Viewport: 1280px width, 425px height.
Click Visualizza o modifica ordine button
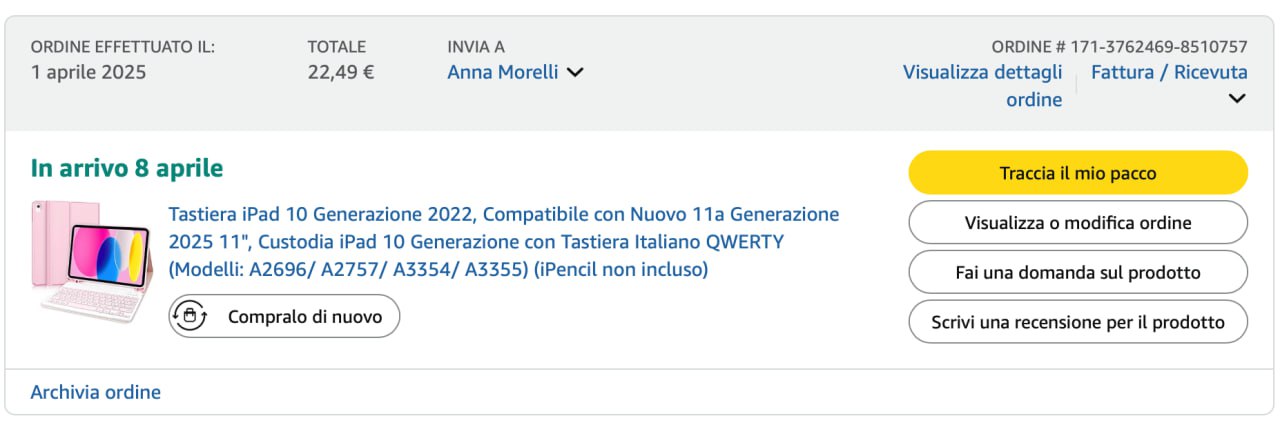1077,222
